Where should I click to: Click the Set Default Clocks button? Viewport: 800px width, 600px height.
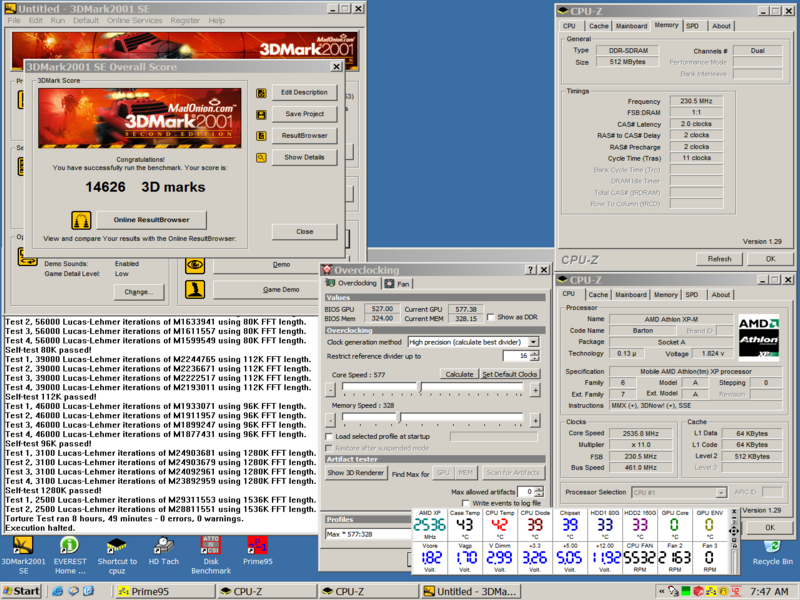509,374
